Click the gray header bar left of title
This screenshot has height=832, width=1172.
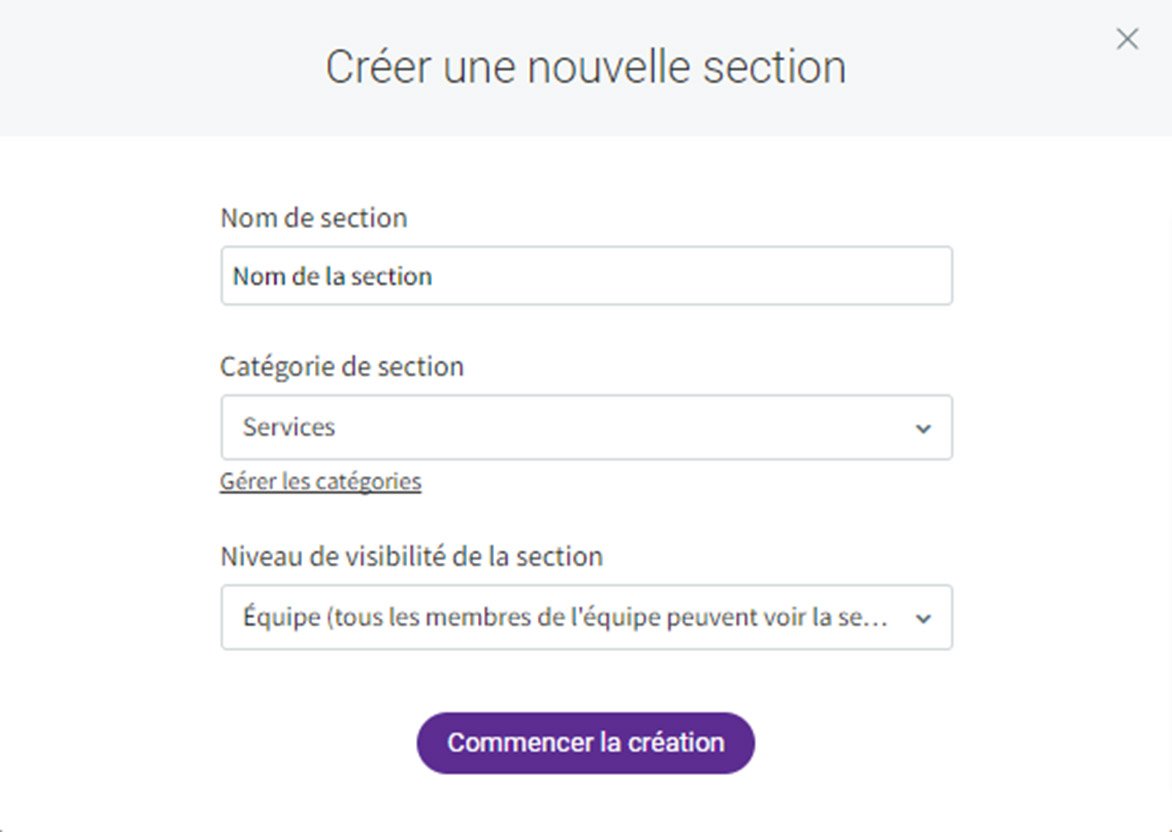coord(150,68)
